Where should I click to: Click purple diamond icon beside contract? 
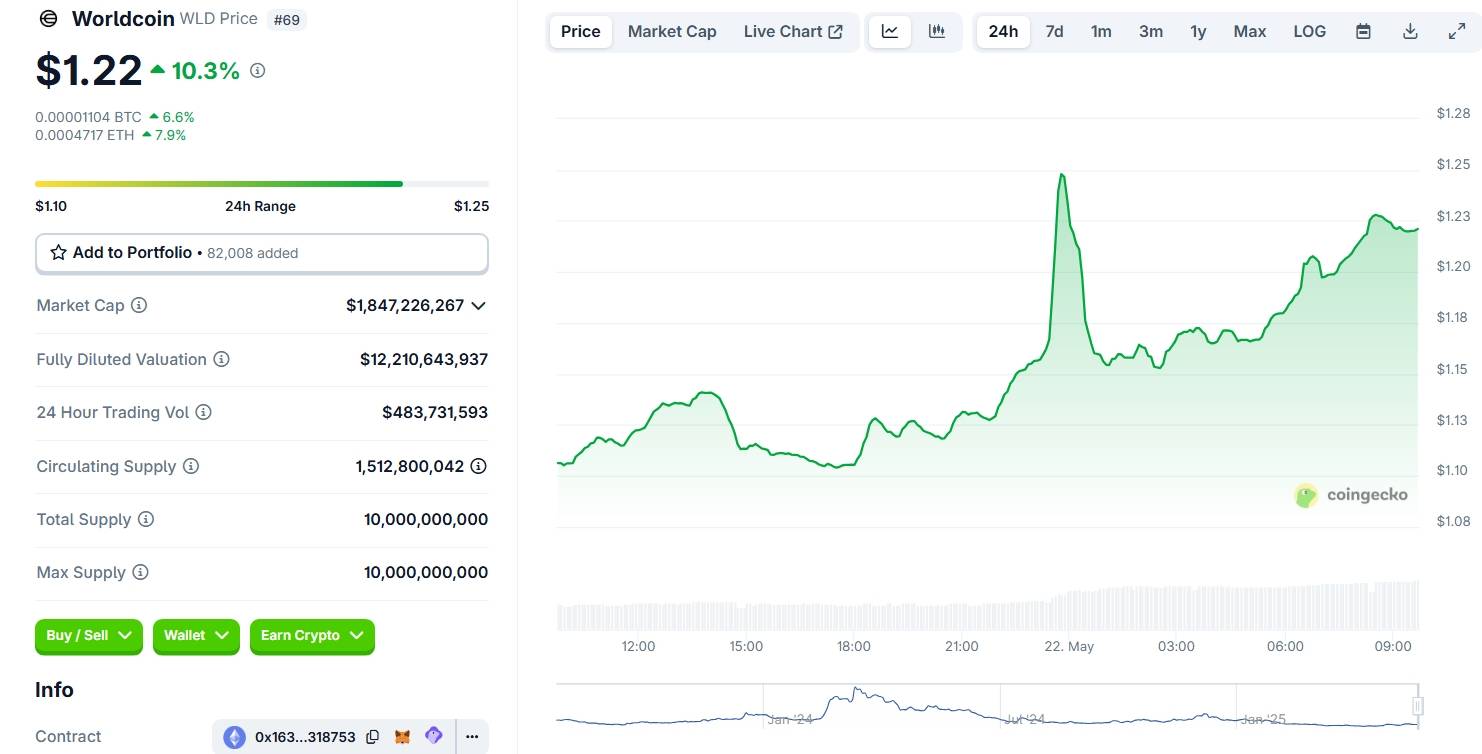tap(433, 736)
